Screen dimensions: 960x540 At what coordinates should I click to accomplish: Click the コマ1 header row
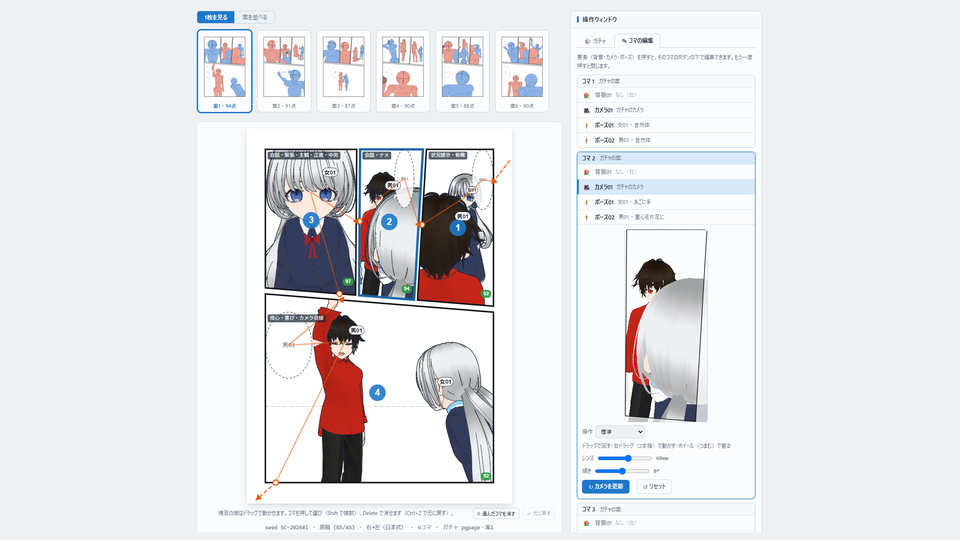click(x=666, y=81)
